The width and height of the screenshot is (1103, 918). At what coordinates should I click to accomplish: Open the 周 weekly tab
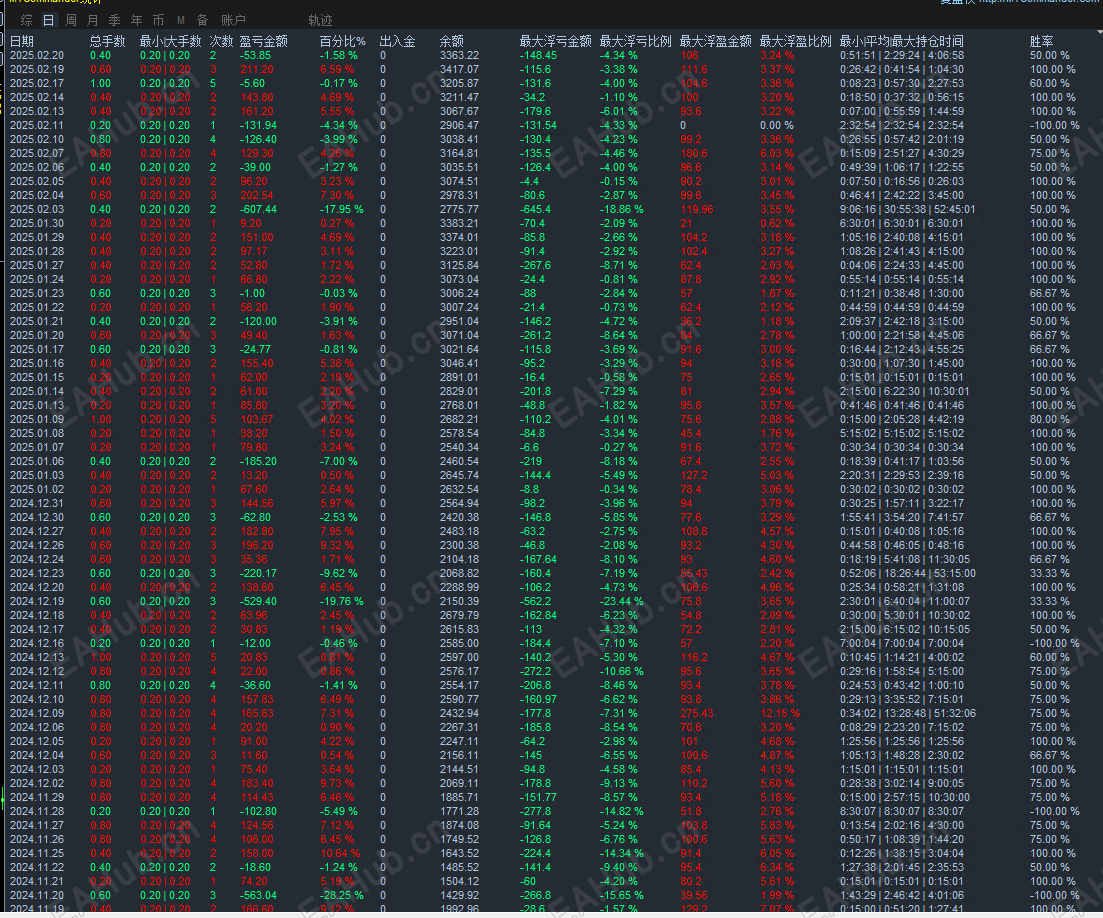click(x=71, y=20)
